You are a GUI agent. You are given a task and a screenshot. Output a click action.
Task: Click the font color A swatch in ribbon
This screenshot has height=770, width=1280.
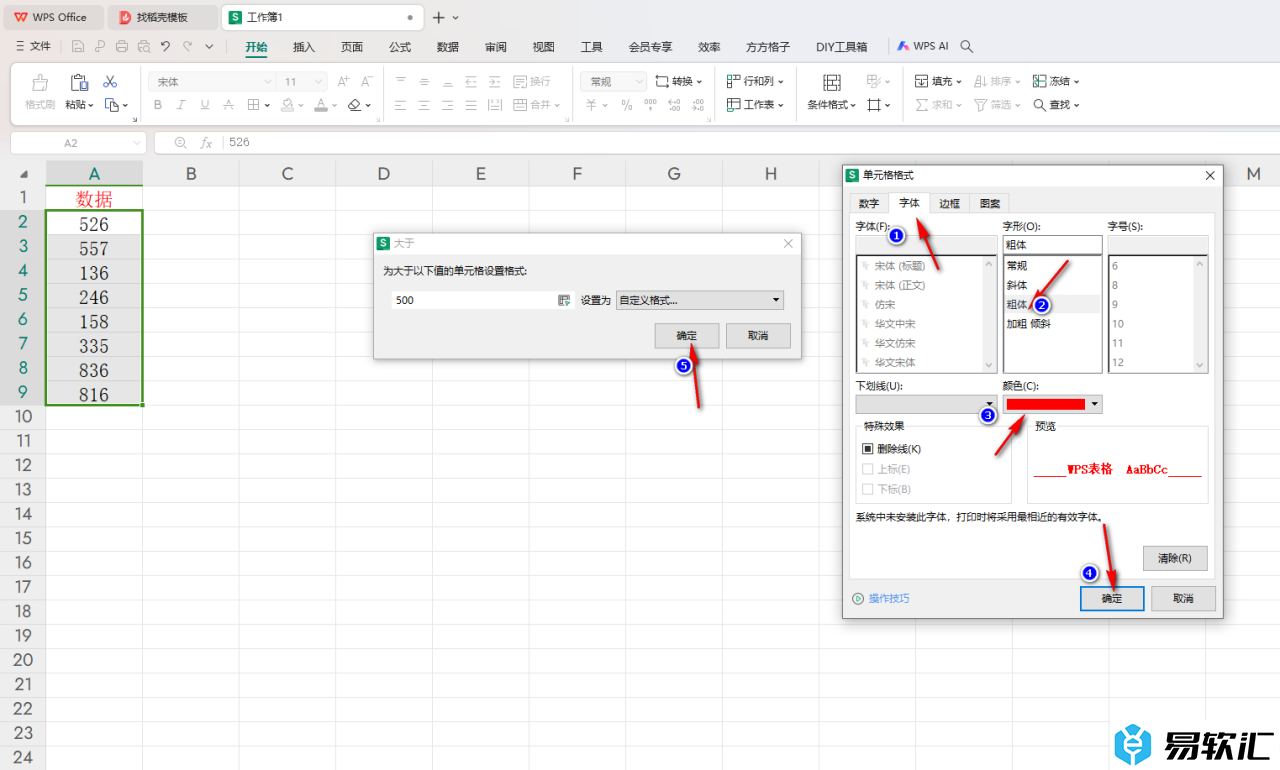(x=320, y=105)
